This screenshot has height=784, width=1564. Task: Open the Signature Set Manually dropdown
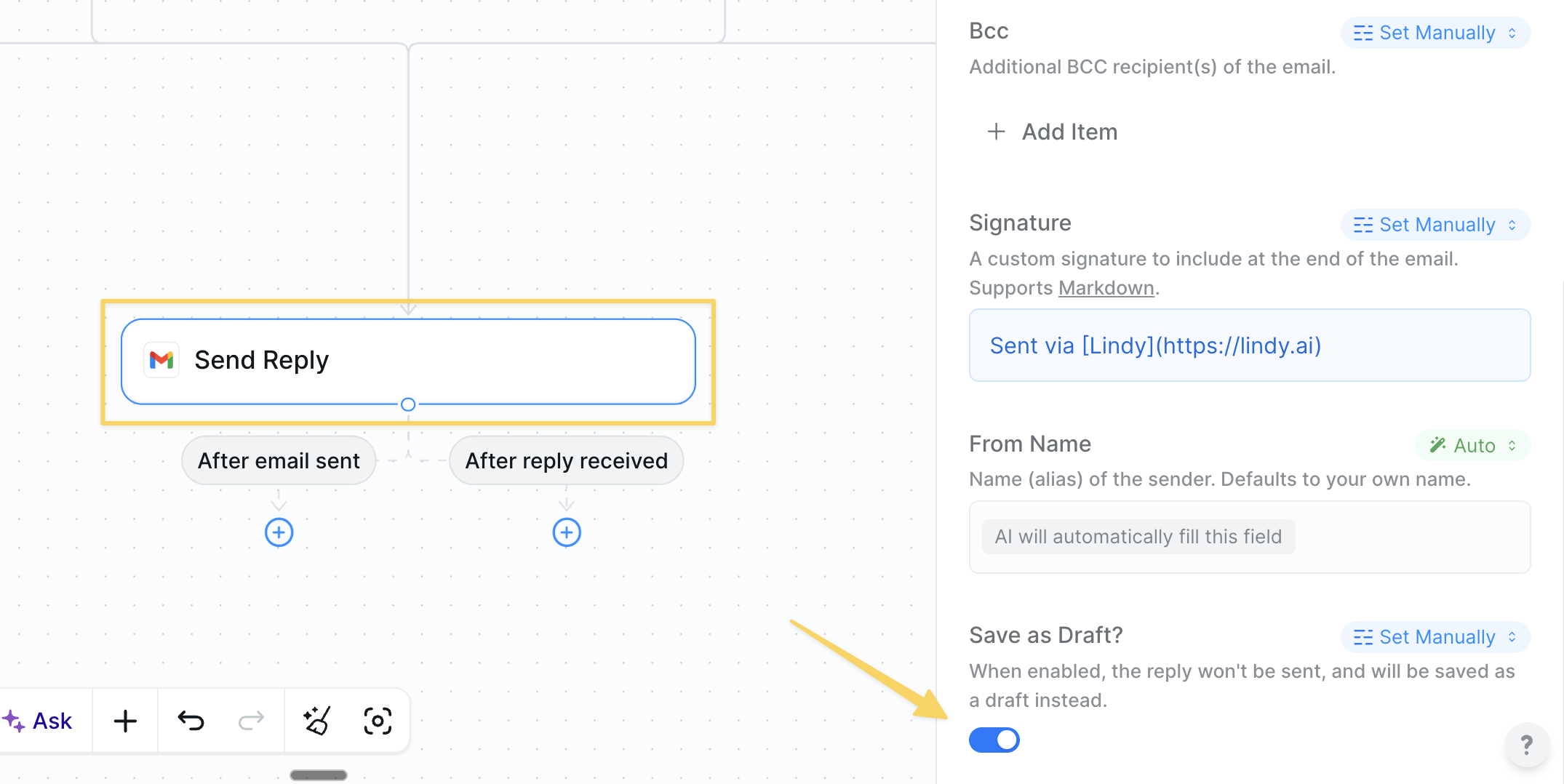coord(1435,224)
